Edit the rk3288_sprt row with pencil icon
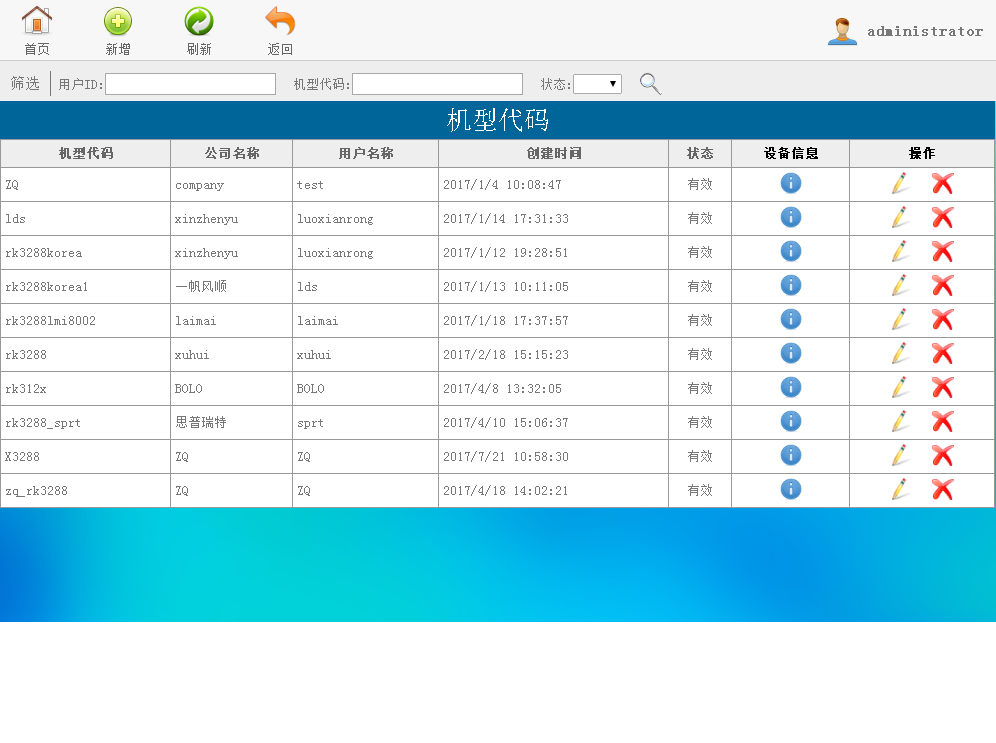Viewport: 996px width, 743px height. (900, 421)
